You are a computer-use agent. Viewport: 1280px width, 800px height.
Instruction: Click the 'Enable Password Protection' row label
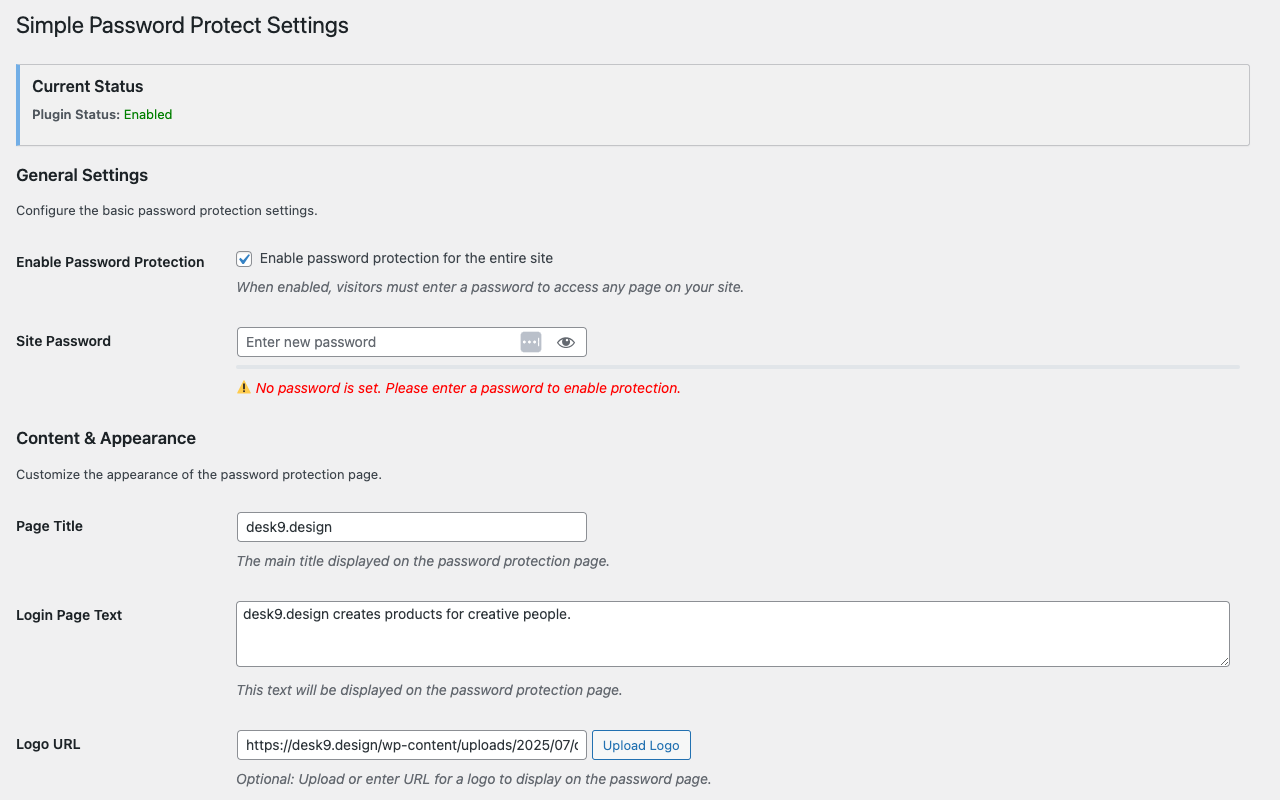(110, 262)
